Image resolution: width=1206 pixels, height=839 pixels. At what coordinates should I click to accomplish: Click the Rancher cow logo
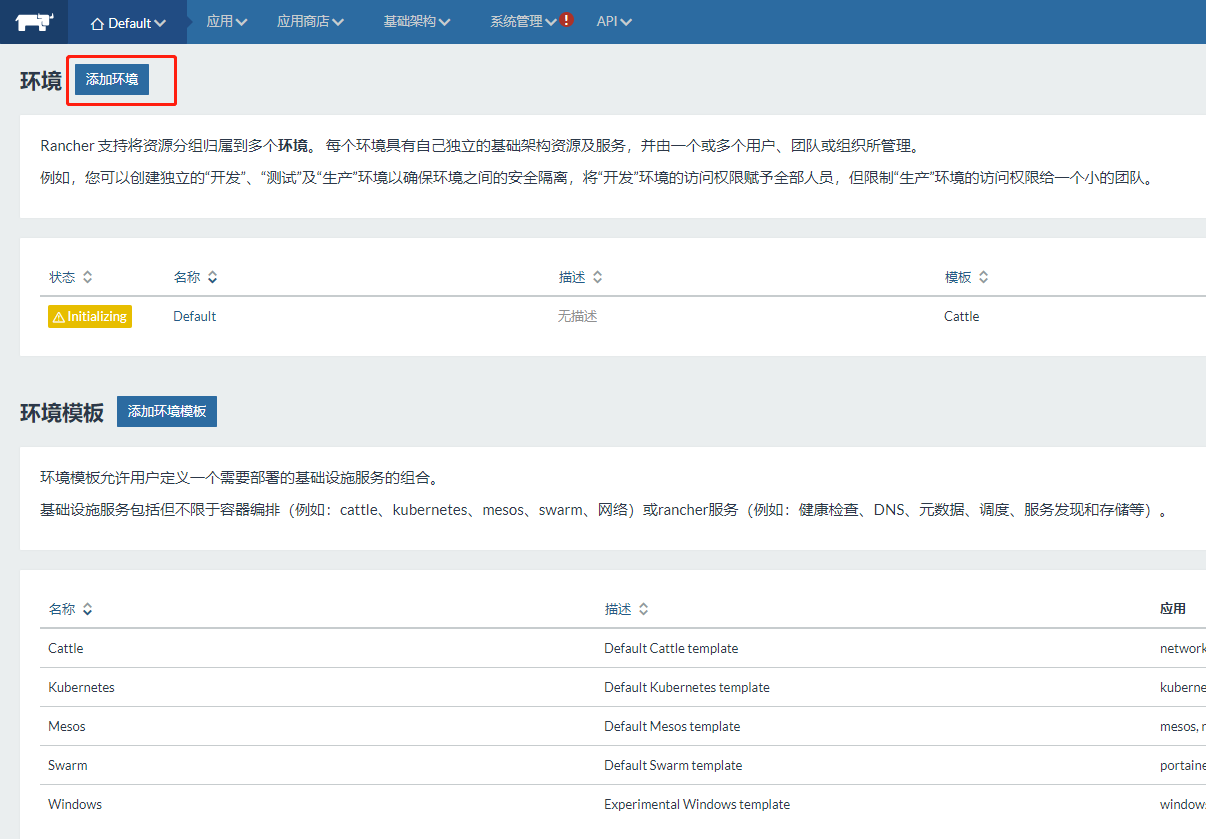coord(35,21)
